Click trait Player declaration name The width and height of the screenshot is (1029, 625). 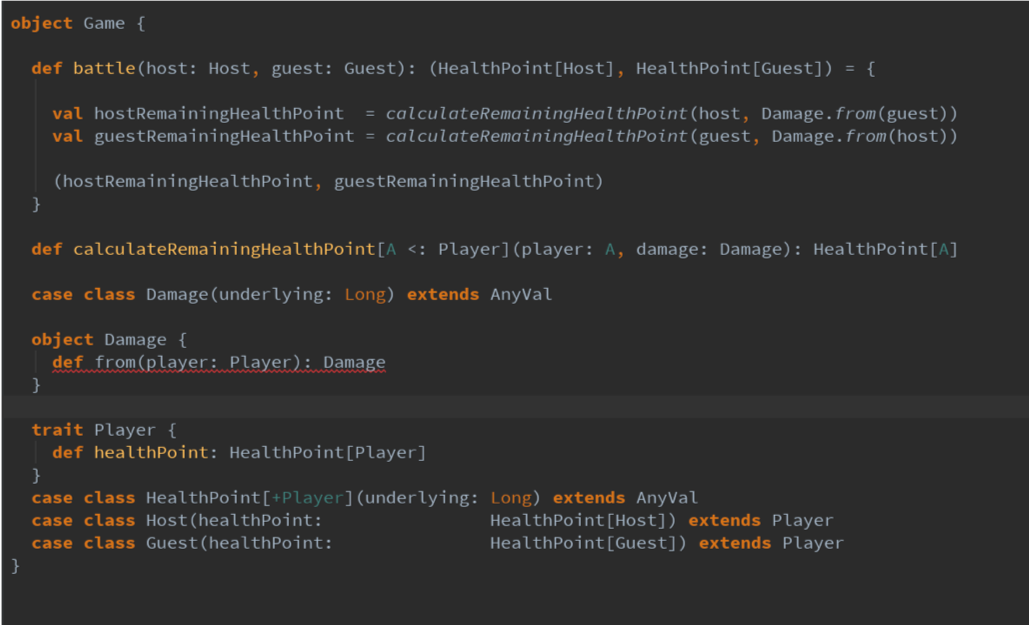tap(125, 430)
